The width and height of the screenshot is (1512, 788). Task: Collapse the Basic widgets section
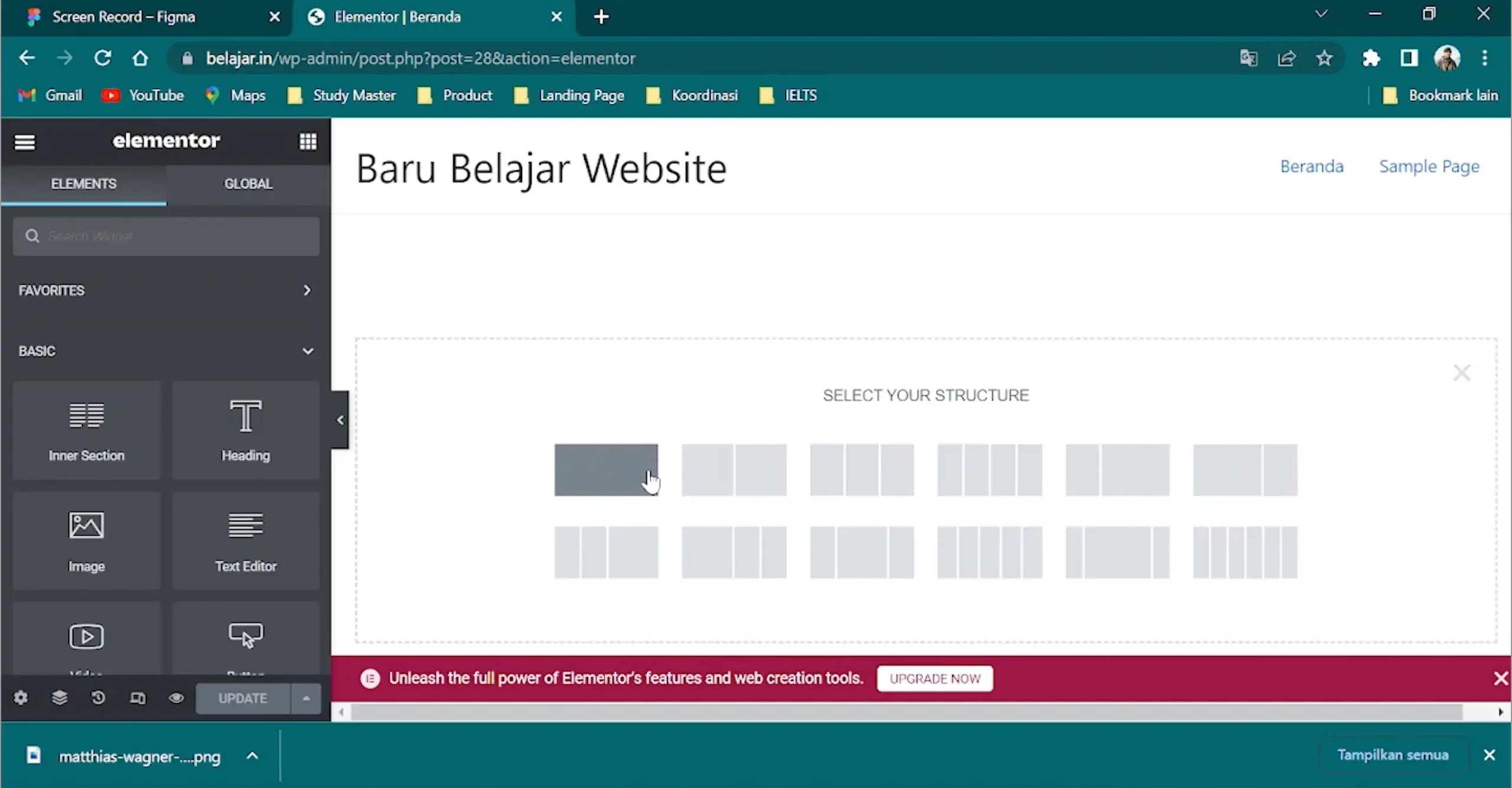point(165,351)
